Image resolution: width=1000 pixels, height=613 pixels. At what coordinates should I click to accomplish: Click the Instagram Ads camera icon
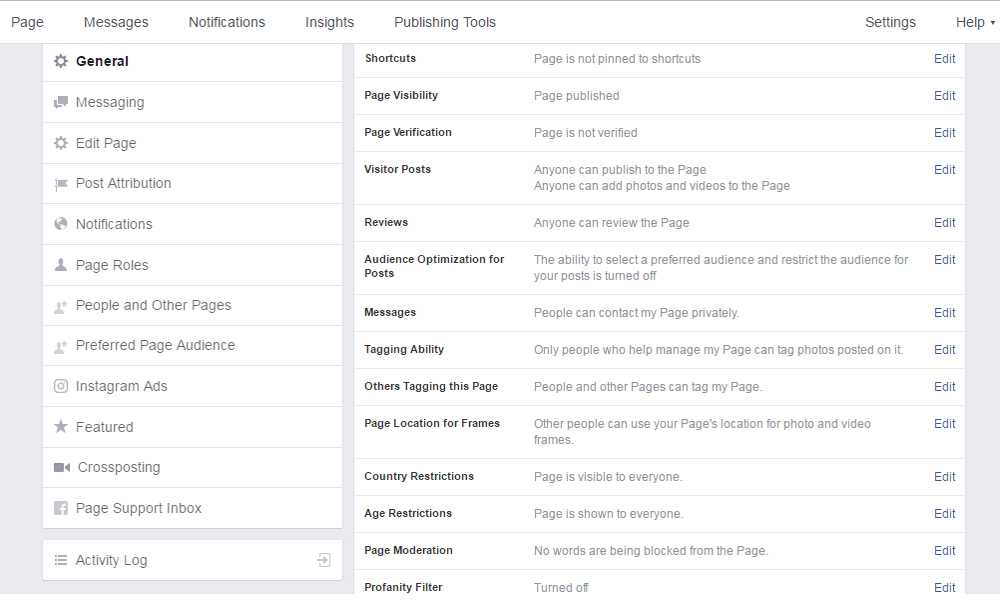[x=61, y=386]
